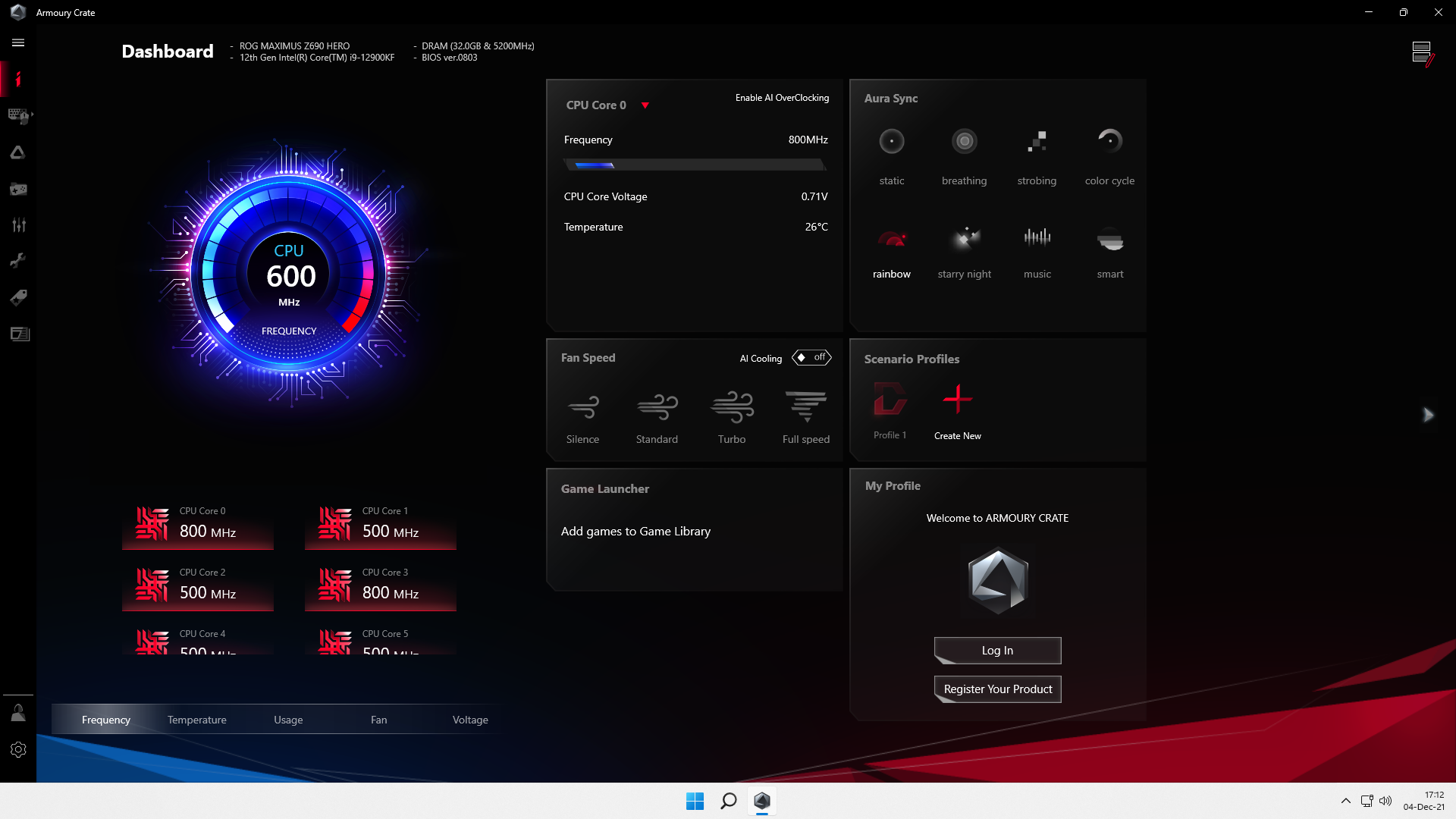Expand the CPU Core 0 dropdown arrow
This screenshot has width=1456, height=819.
click(x=645, y=105)
